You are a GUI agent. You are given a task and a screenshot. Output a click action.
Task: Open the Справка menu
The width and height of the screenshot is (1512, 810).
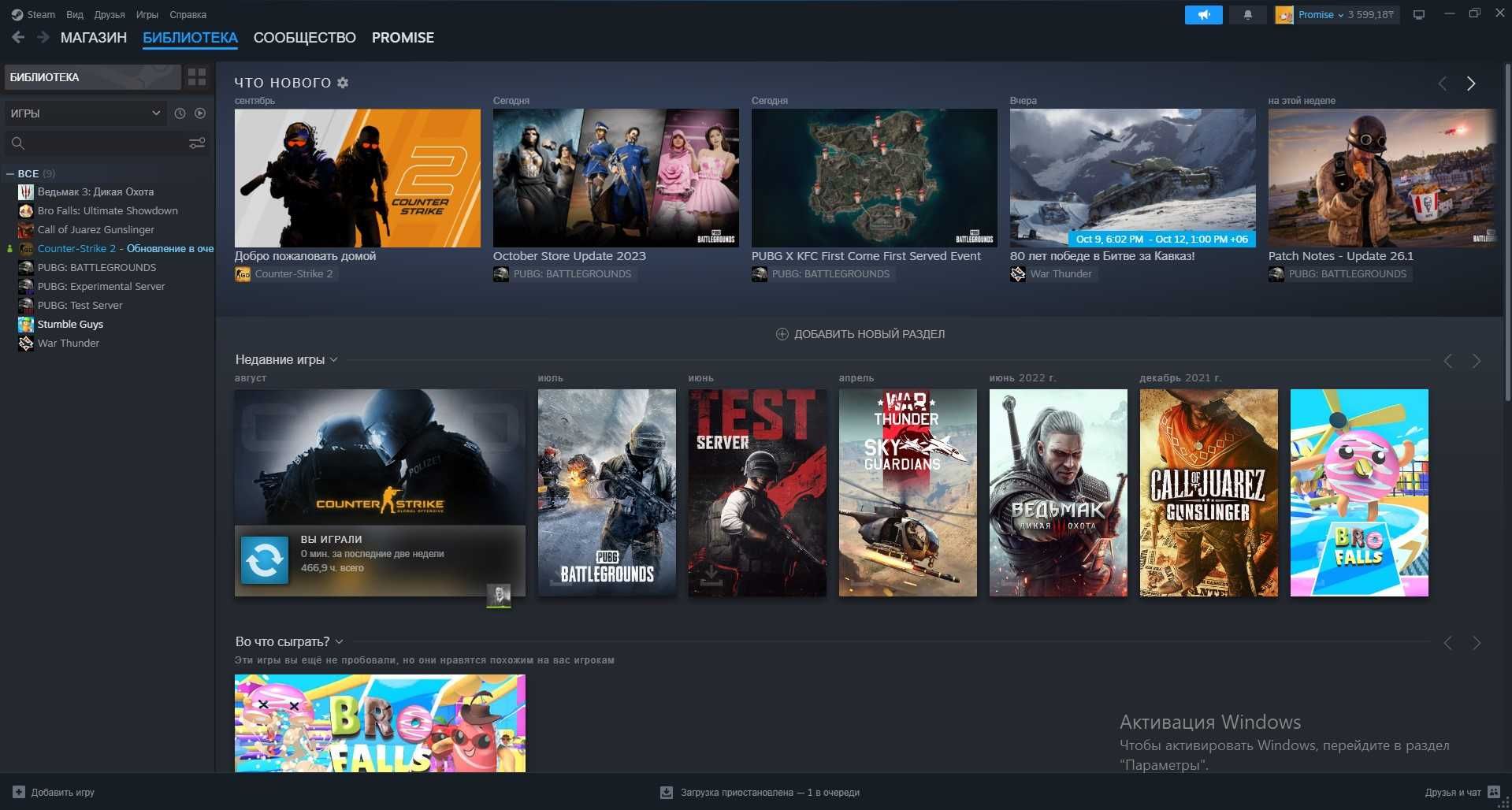pos(188,14)
